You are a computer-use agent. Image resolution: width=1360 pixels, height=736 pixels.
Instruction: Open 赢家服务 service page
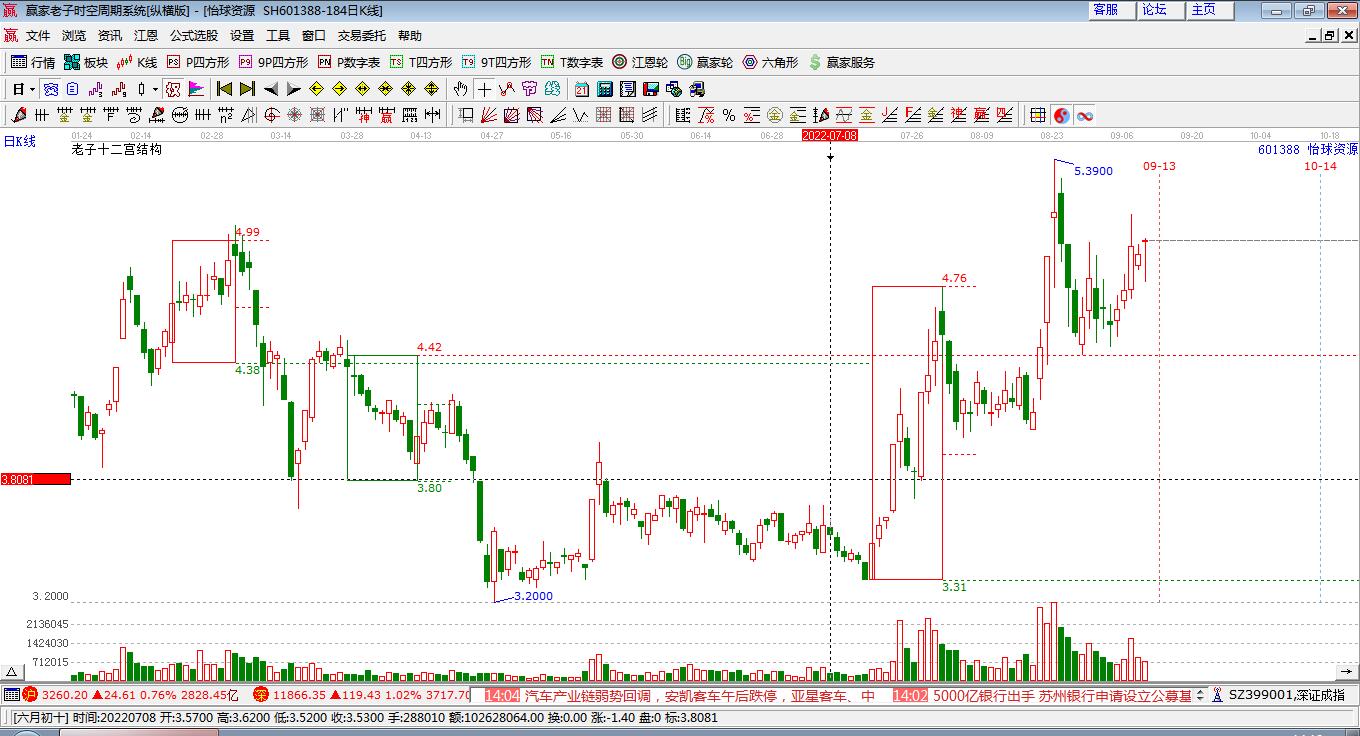(841, 62)
